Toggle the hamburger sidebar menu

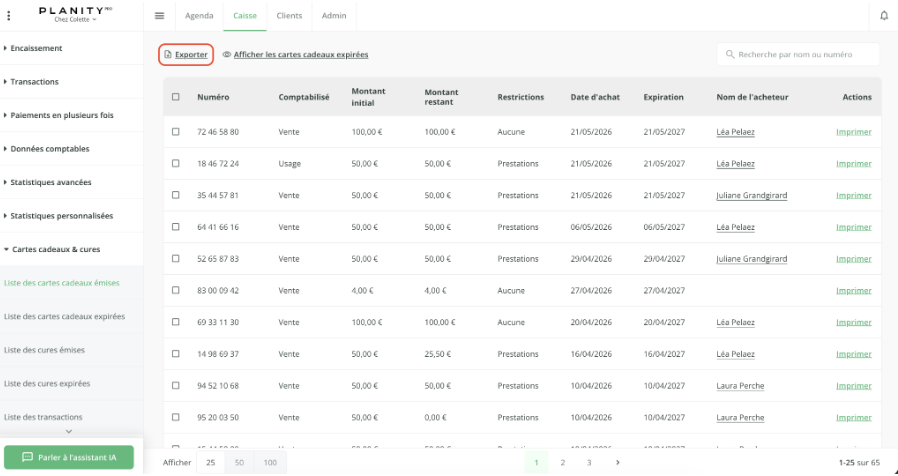[160, 15]
